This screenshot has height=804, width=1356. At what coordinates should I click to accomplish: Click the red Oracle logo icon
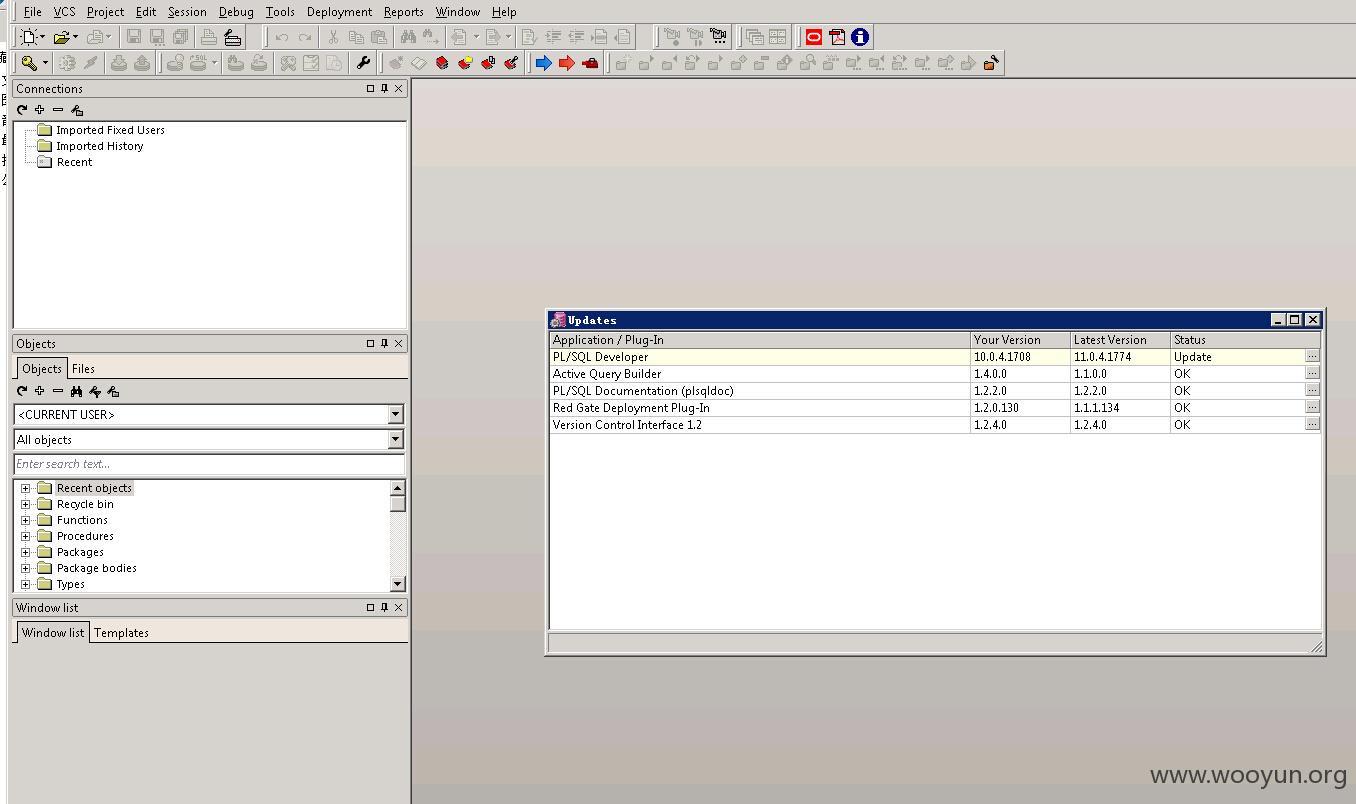814,37
